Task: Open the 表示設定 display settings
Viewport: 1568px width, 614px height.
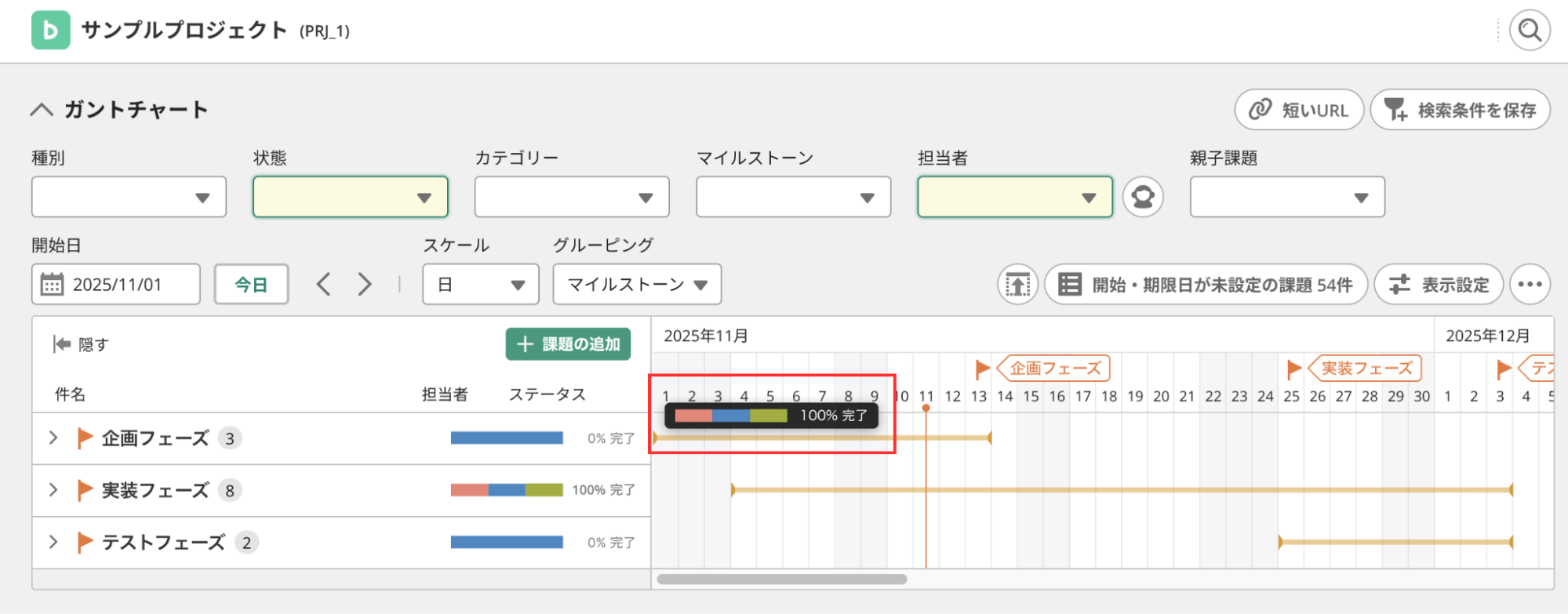Action: coord(1439,284)
